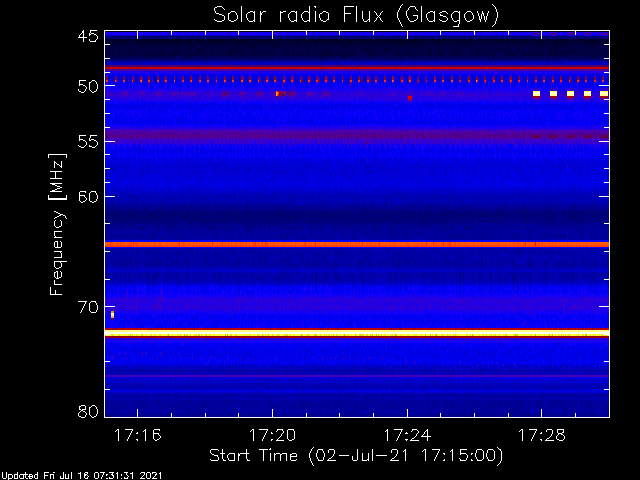Click the 50 frequency axis label
The image size is (640, 480).
click(88, 87)
